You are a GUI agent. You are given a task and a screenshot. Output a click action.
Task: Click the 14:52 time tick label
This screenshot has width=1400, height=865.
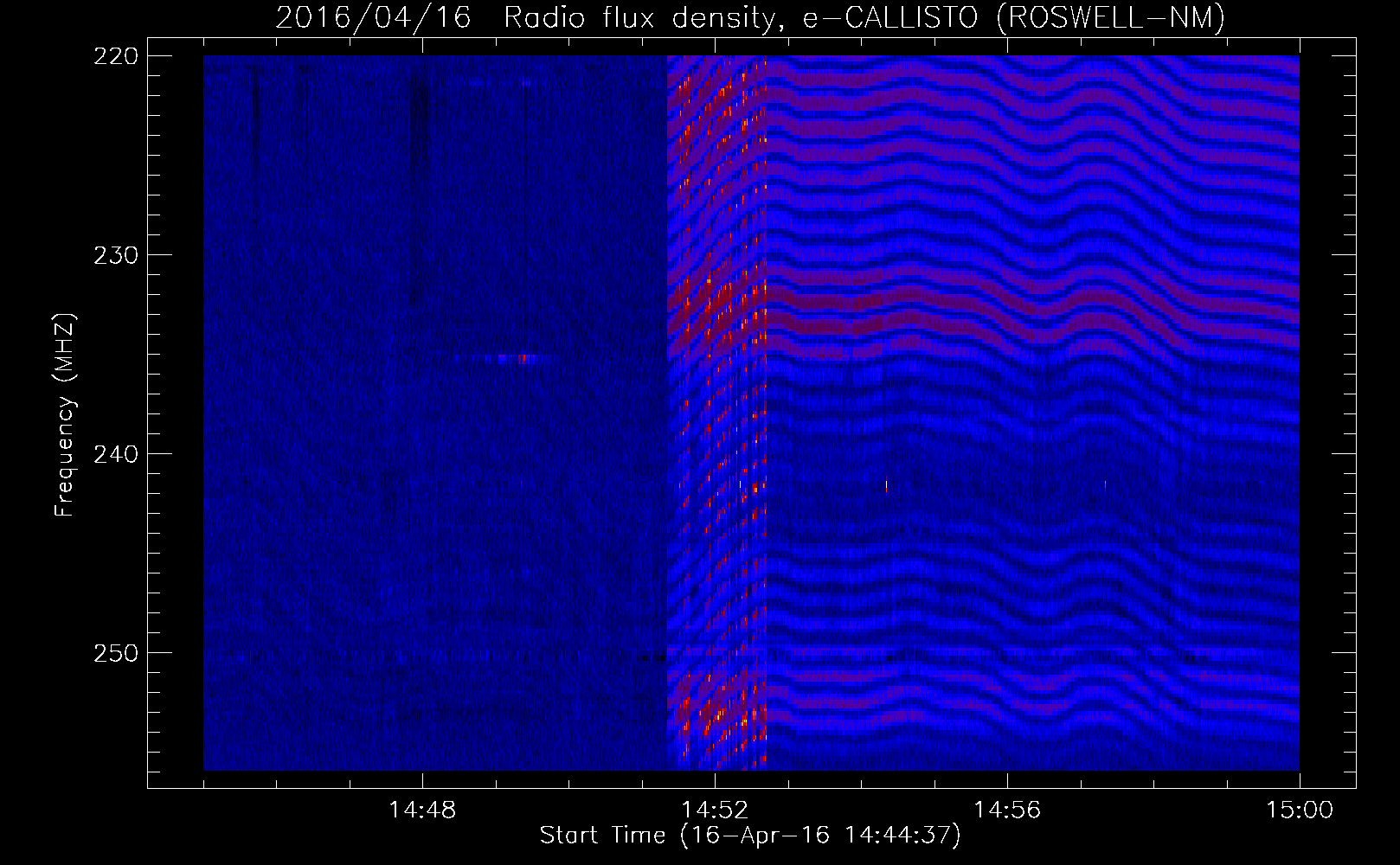(x=715, y=811)
